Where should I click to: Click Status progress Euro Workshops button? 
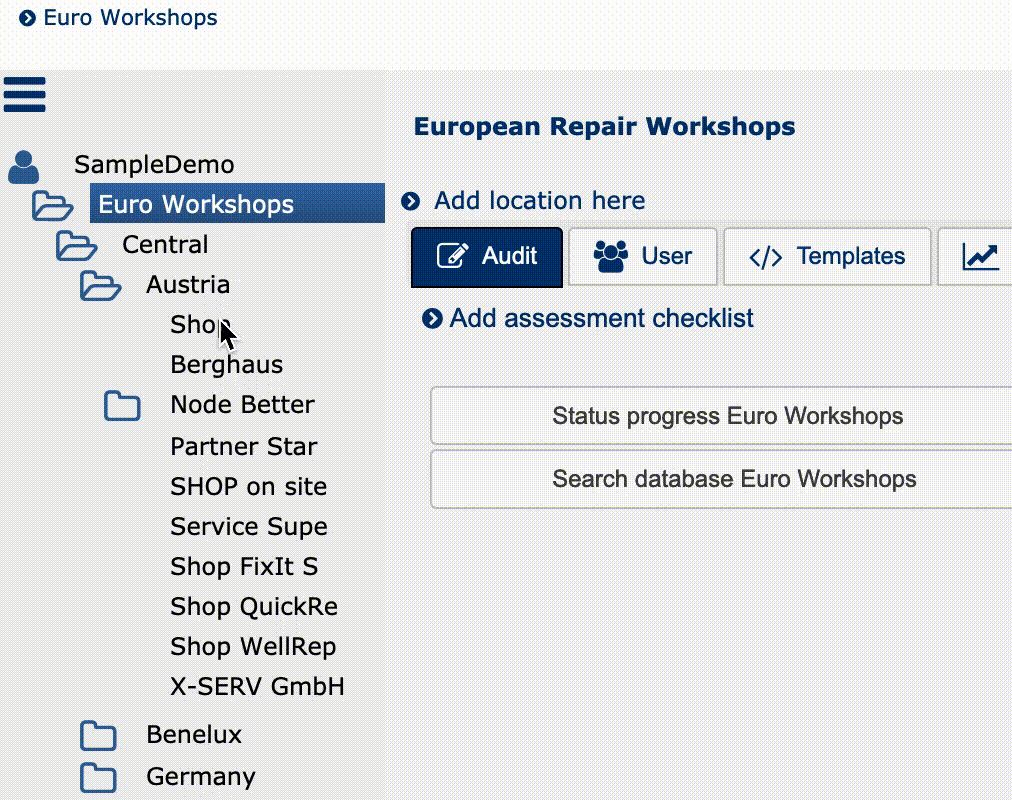tap(727, 416)
